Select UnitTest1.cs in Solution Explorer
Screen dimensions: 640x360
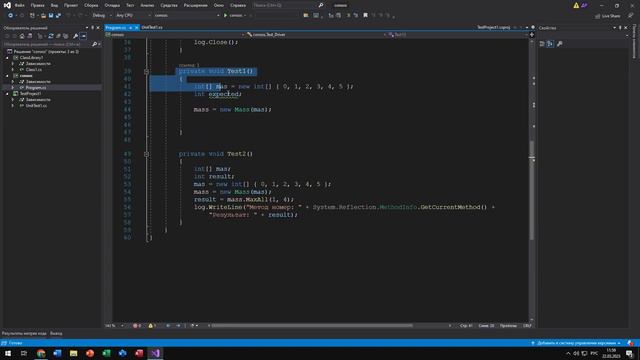coord(36,106)
